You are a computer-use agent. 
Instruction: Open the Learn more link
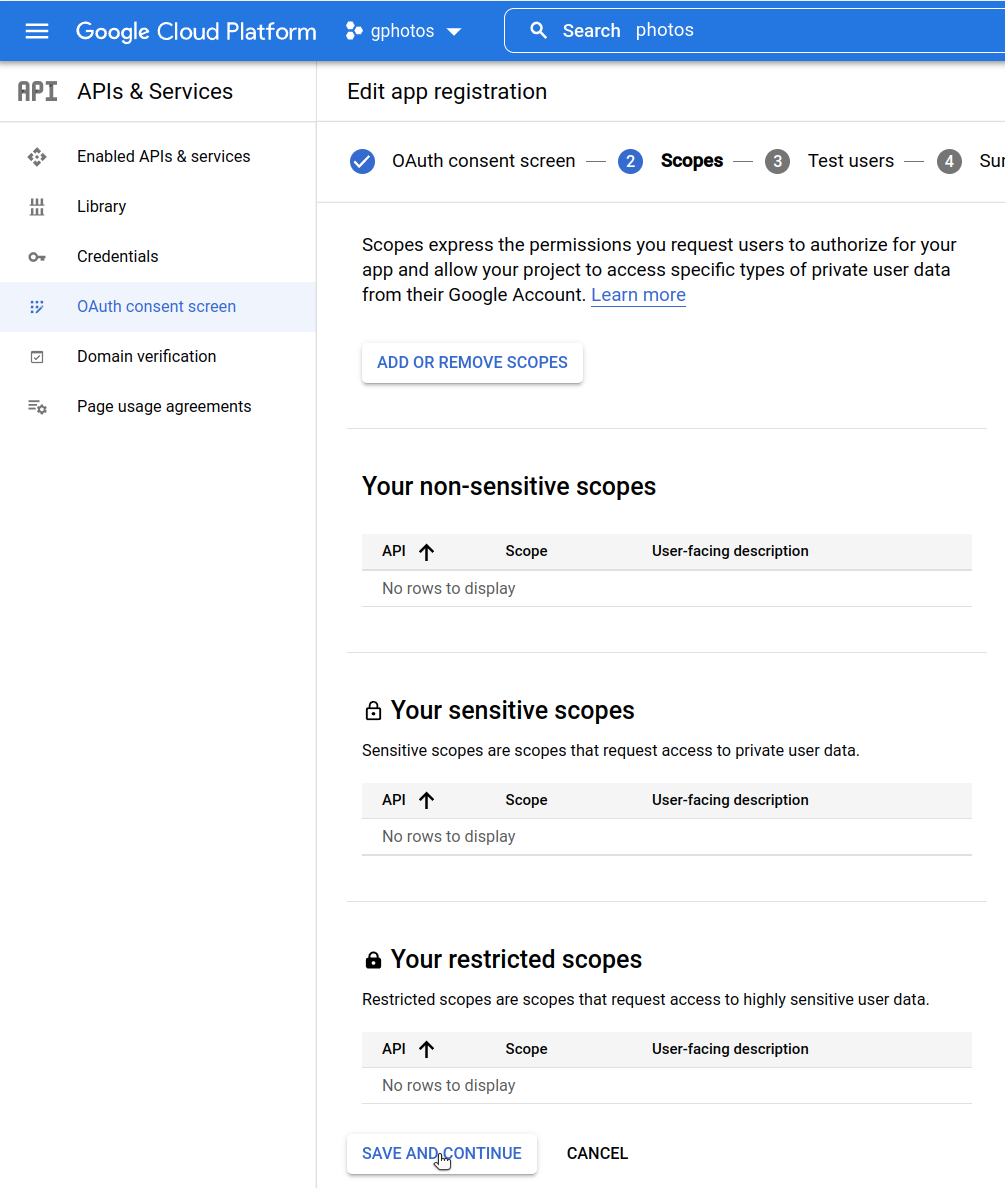[638, 295]
